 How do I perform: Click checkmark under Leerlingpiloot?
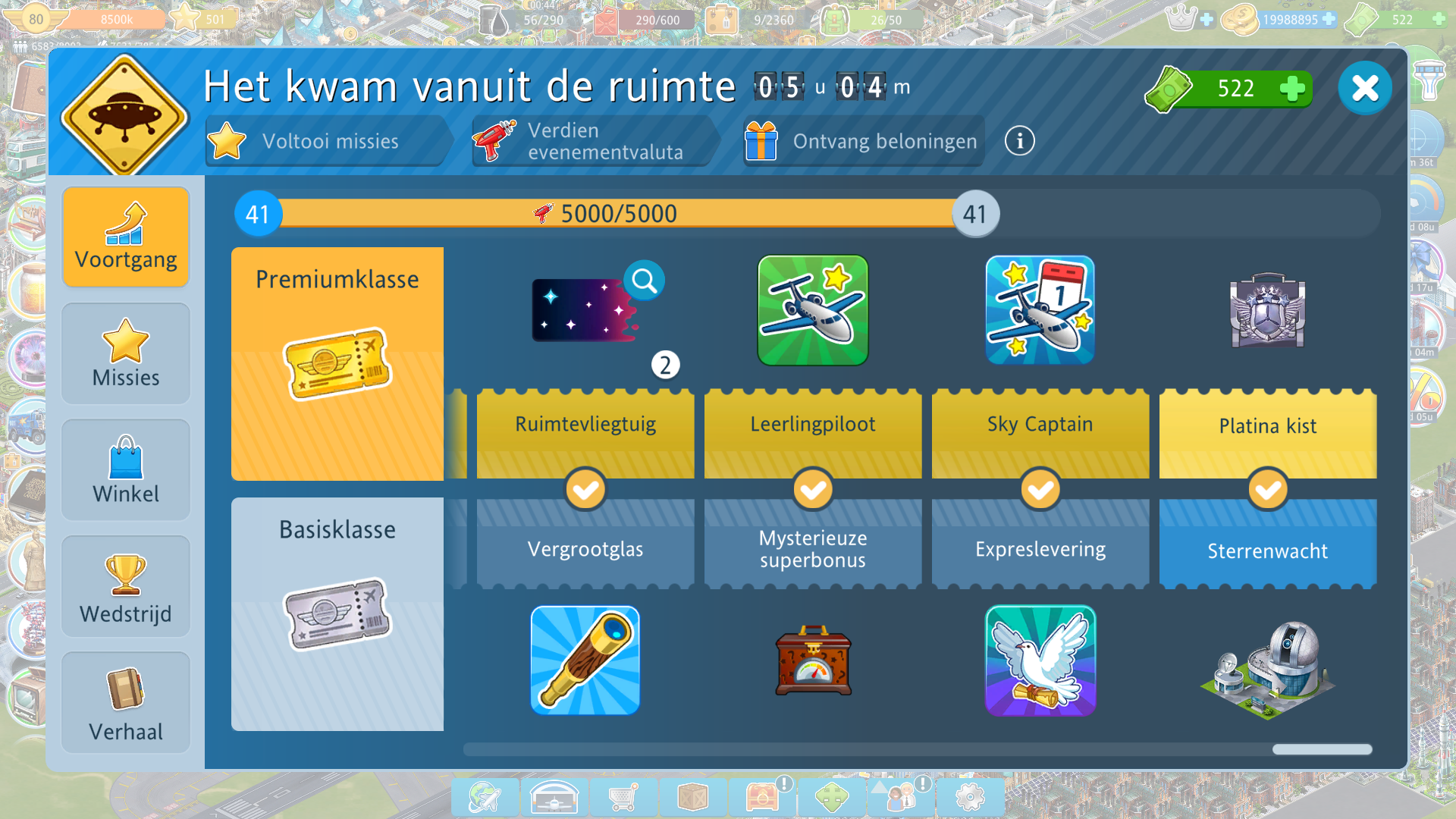pyautogui.click(x=813, y=490)
